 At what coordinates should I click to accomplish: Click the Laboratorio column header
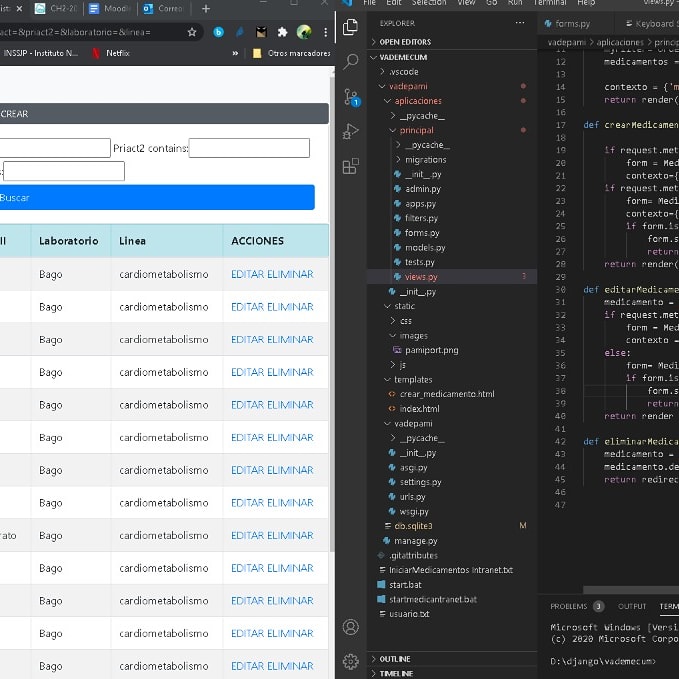point(68,241)
